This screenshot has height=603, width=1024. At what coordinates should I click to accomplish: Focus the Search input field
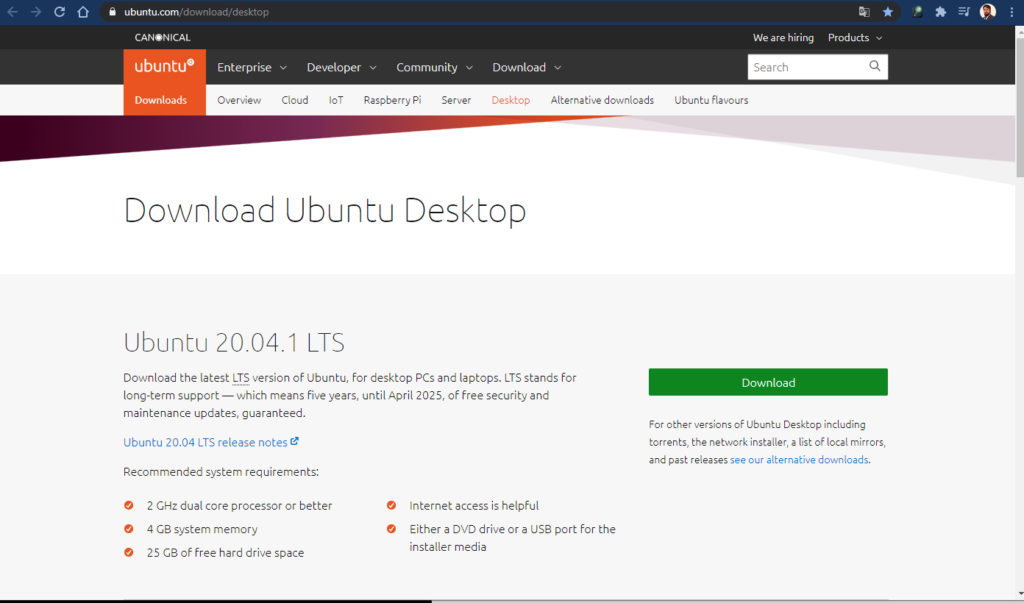[x=805, y=67]
